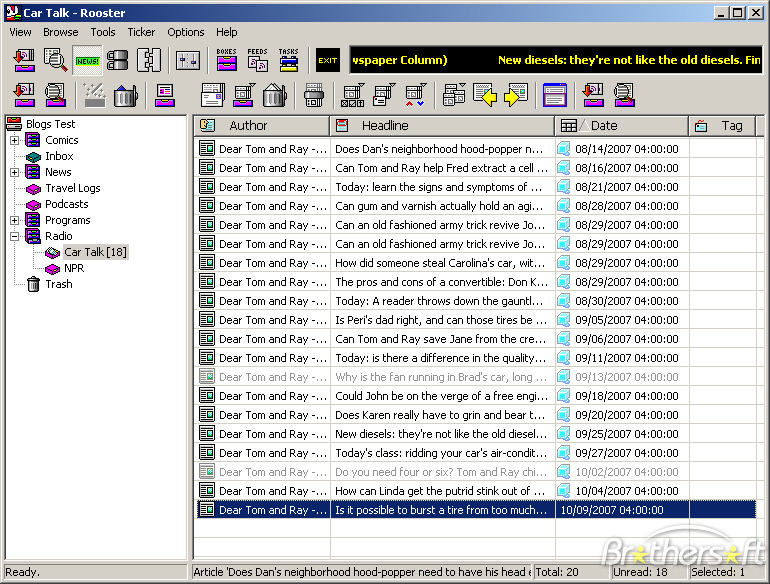Open the Browse menu
This screenshot has width=770, height=584.
[60, 32]
